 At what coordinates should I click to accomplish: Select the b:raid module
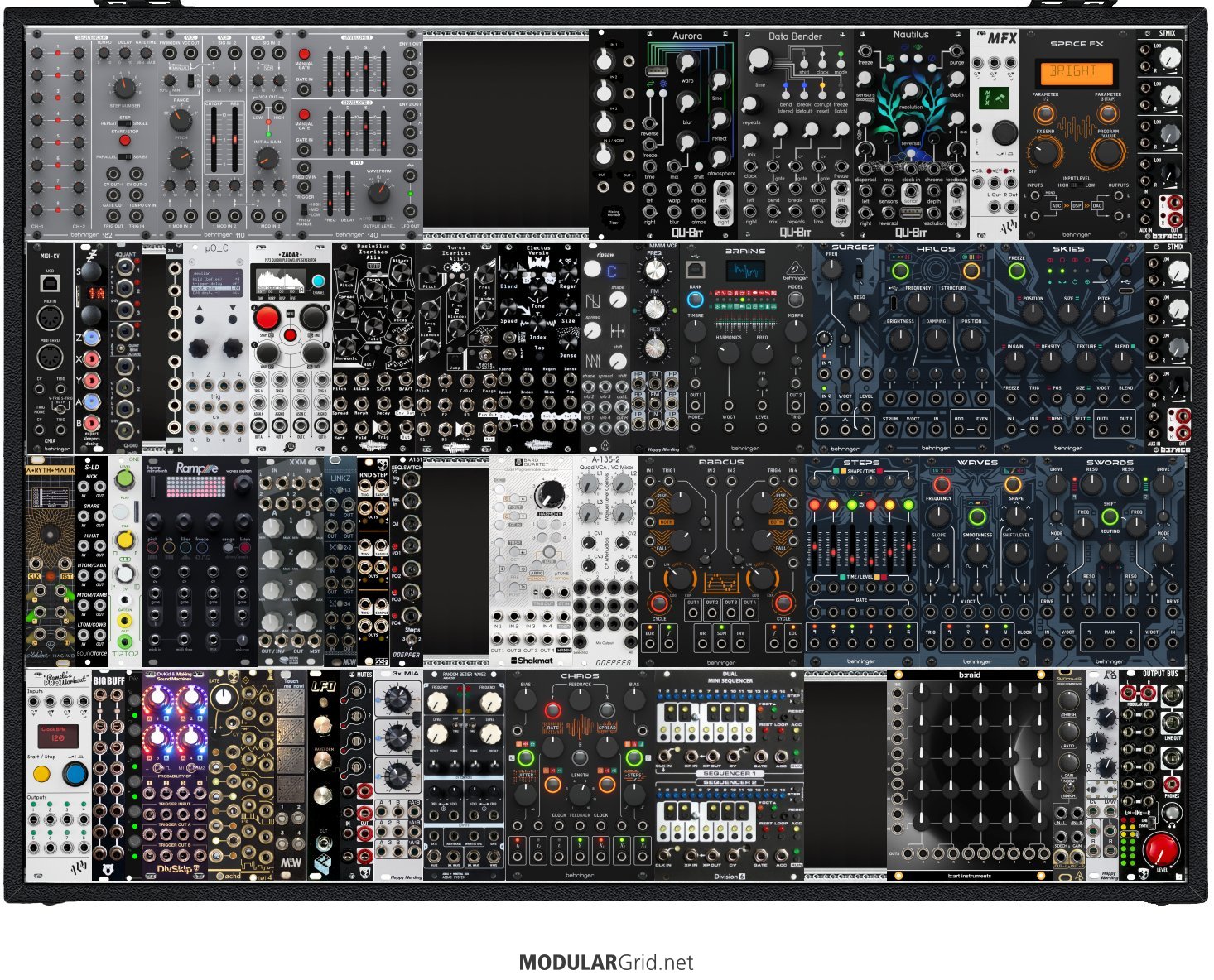click(x=969, y=775)
